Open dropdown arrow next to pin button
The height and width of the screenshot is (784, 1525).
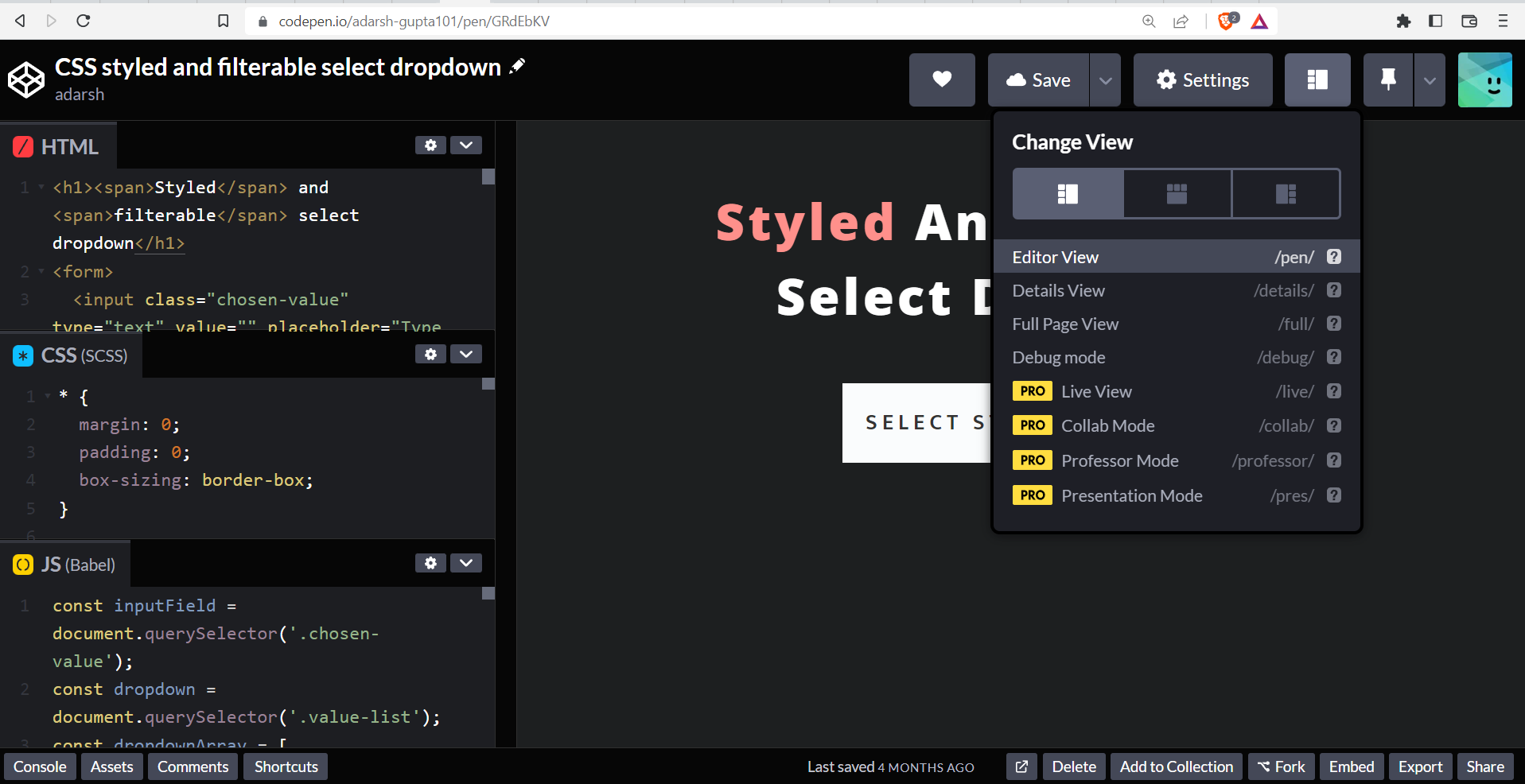click(1430, 80)
